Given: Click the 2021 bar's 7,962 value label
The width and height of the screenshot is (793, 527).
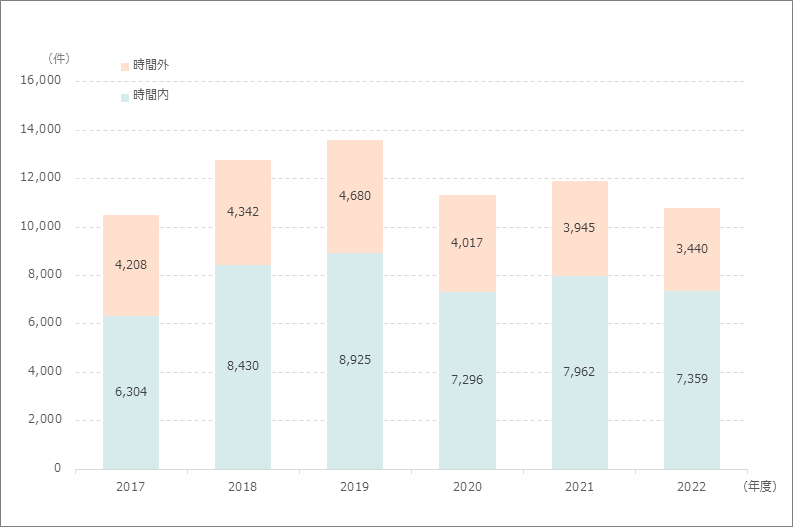Looking at the screenshot, I should point(579,372).
